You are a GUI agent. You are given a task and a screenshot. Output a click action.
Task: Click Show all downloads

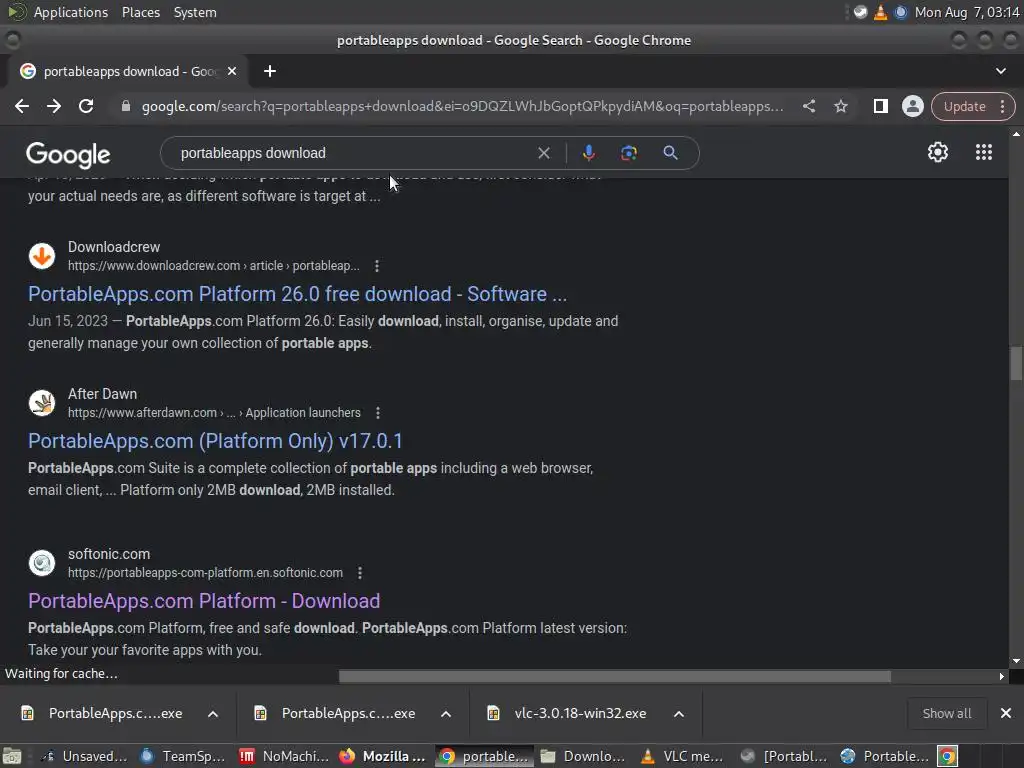(x=946, y=714)
